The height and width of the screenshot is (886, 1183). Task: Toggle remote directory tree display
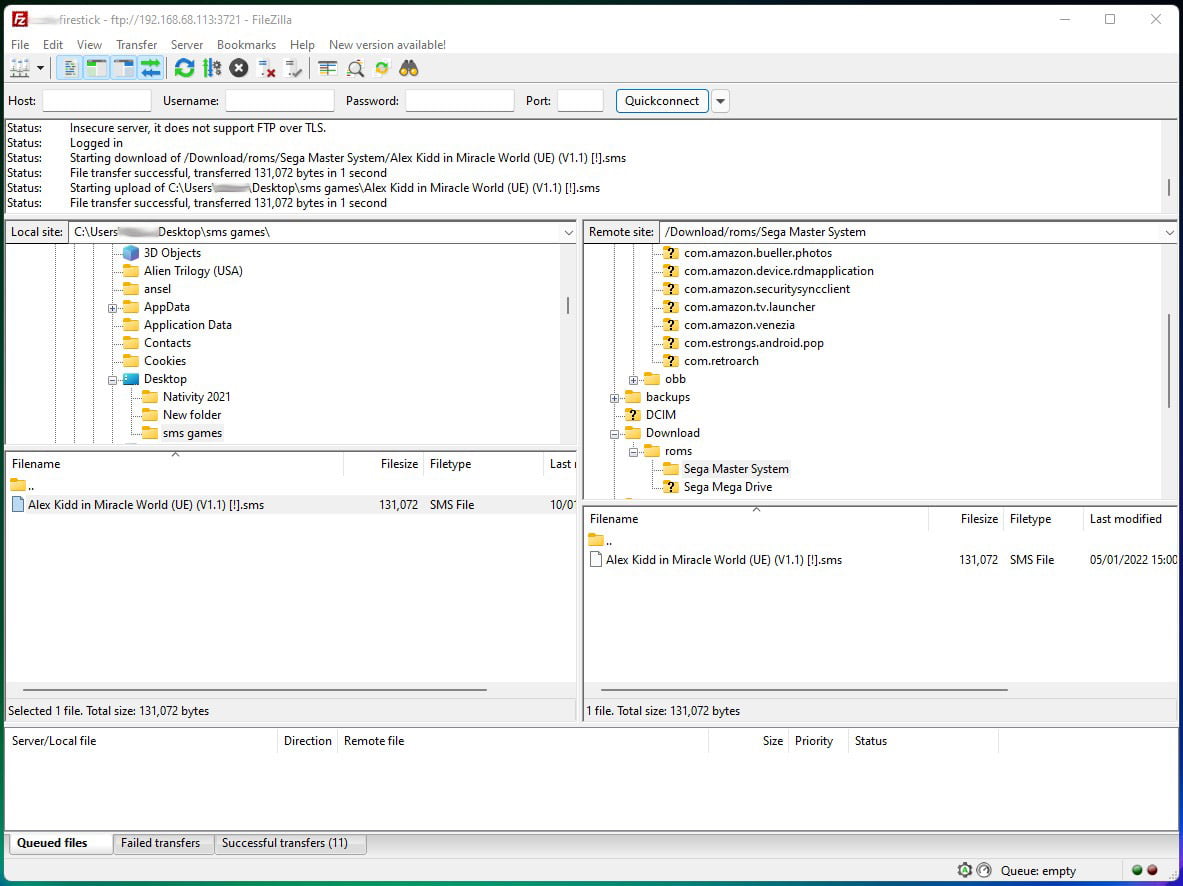124,69
